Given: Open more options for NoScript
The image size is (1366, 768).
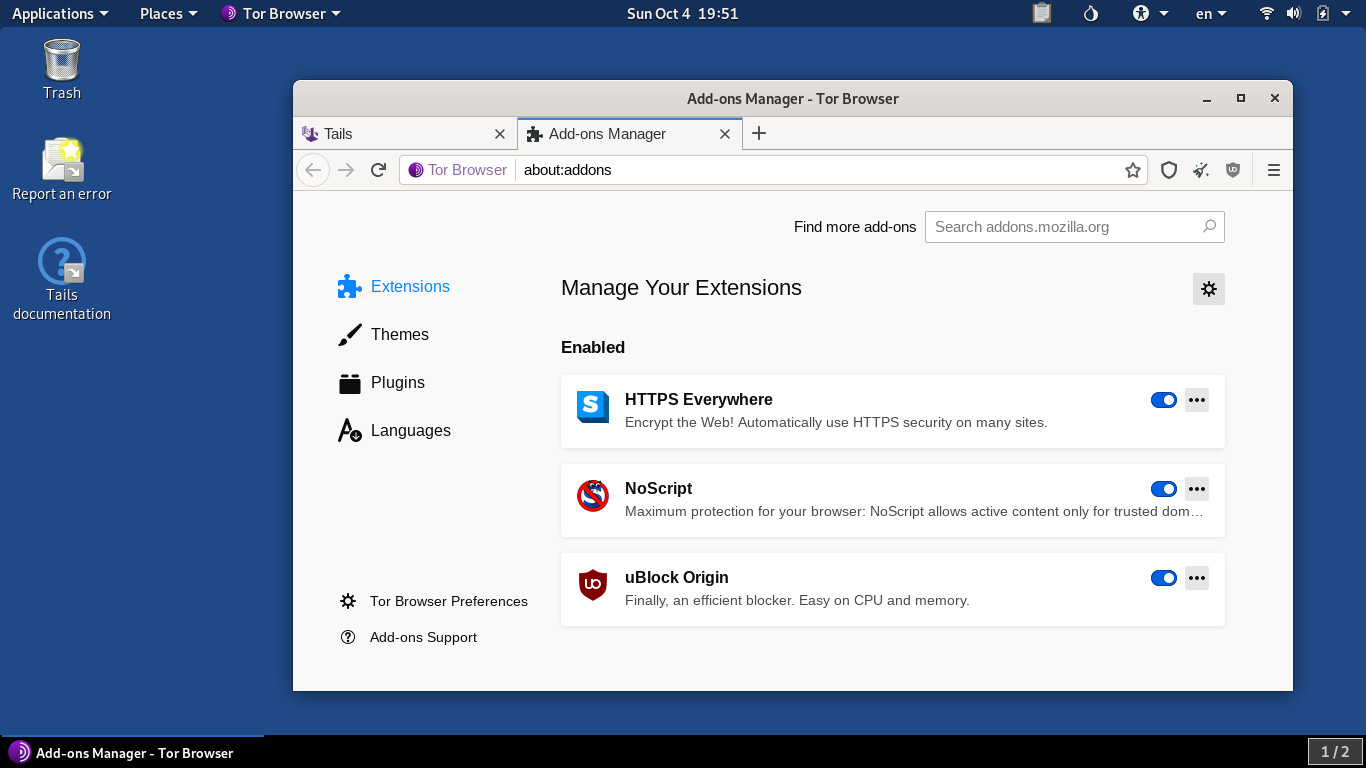Looking at the screenshot, I should [x=1197, y=489].
